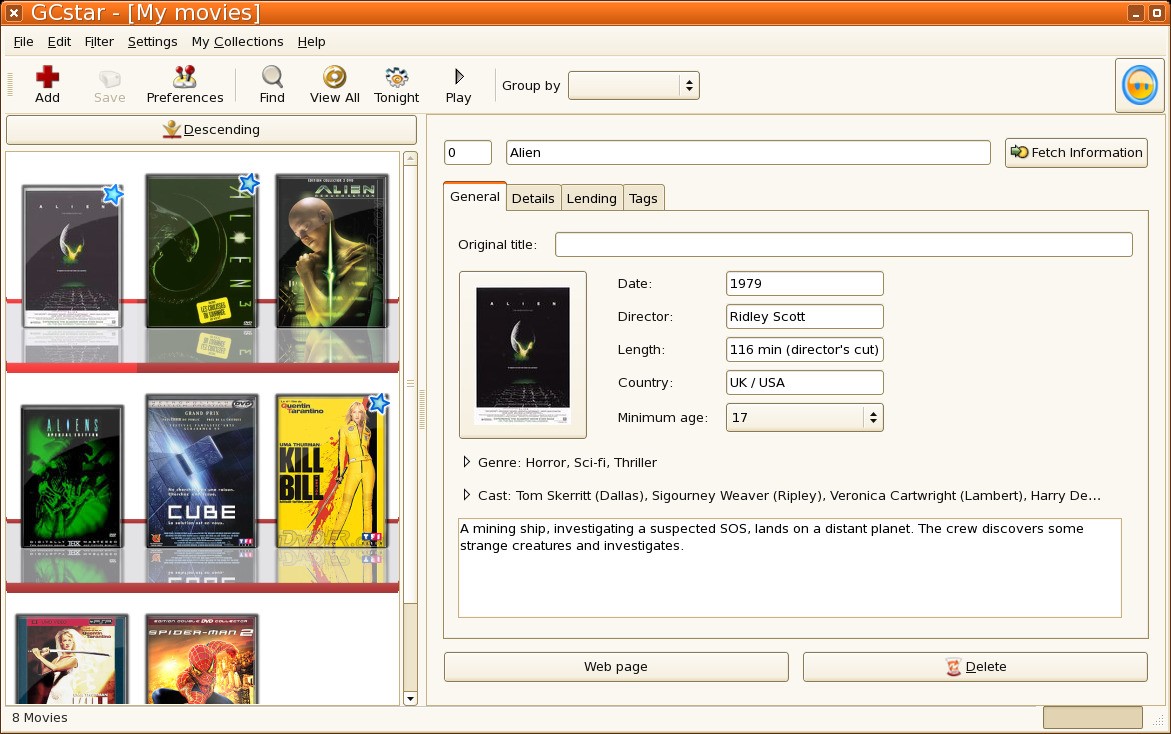
Task: Expand the Cast list triangle
Action: [x=466, y=495]
